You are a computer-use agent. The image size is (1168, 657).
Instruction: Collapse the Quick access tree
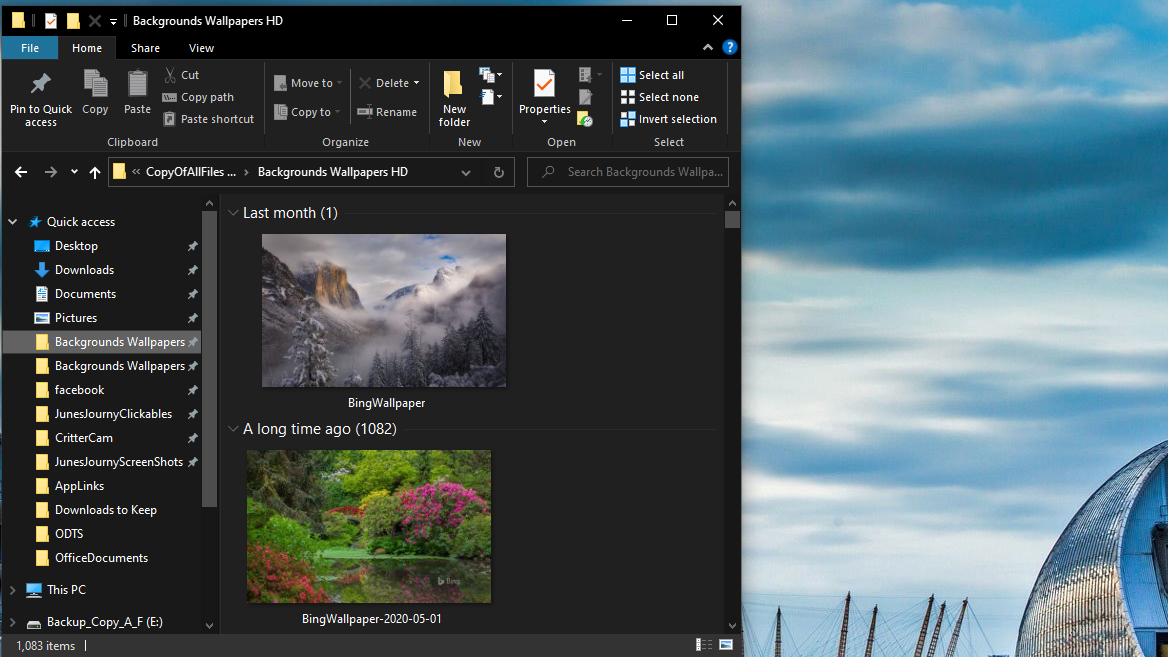[x=13, y=222]
